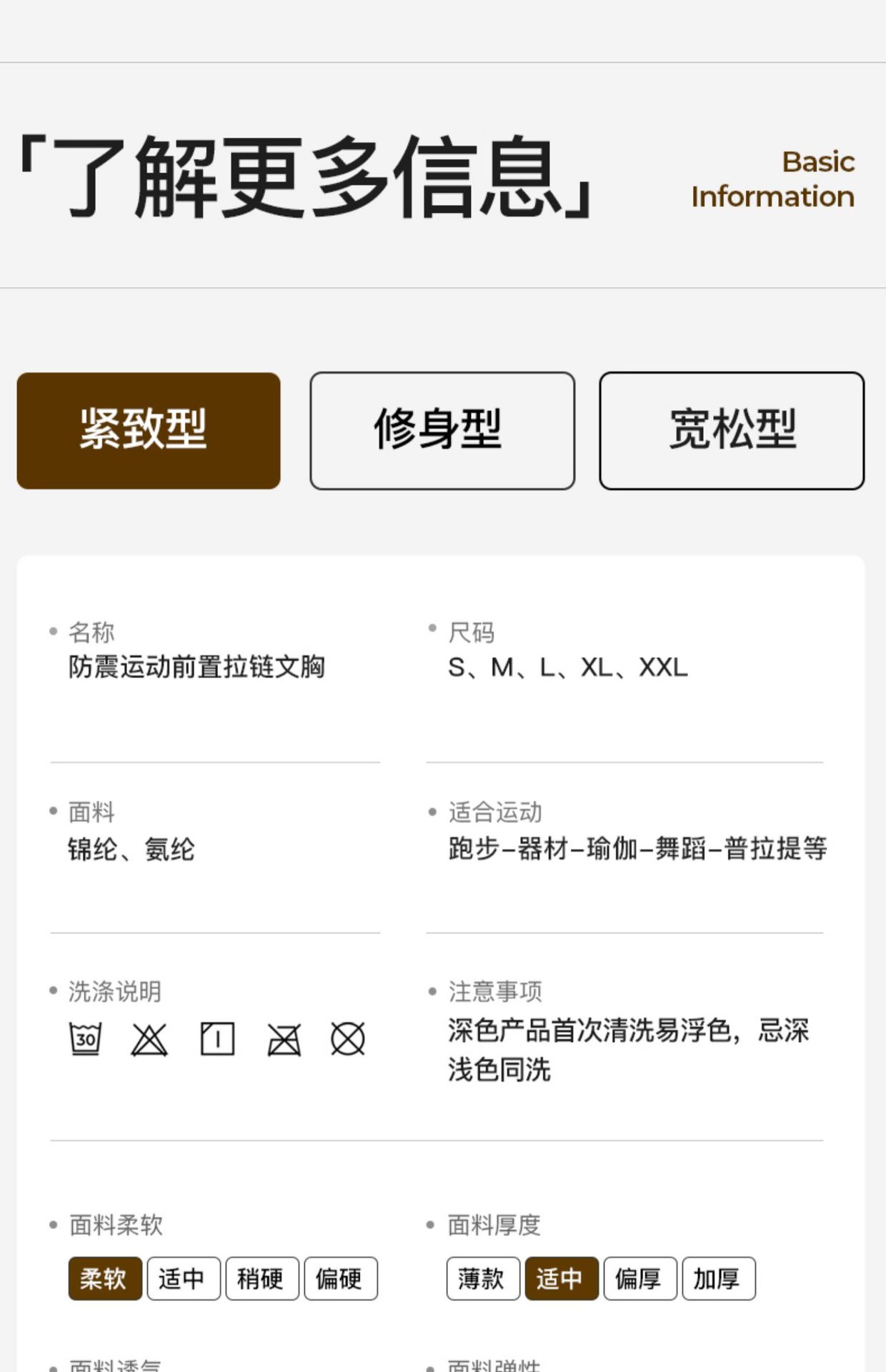886x1372 pixels.
Task: Click the line-dry square icon
Action: (x=216, y=1039)
